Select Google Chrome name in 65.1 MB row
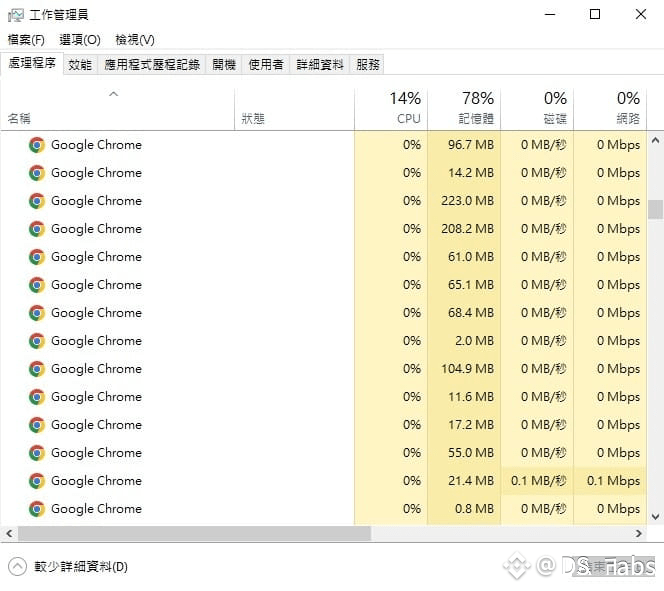 [x=97, y=285]
